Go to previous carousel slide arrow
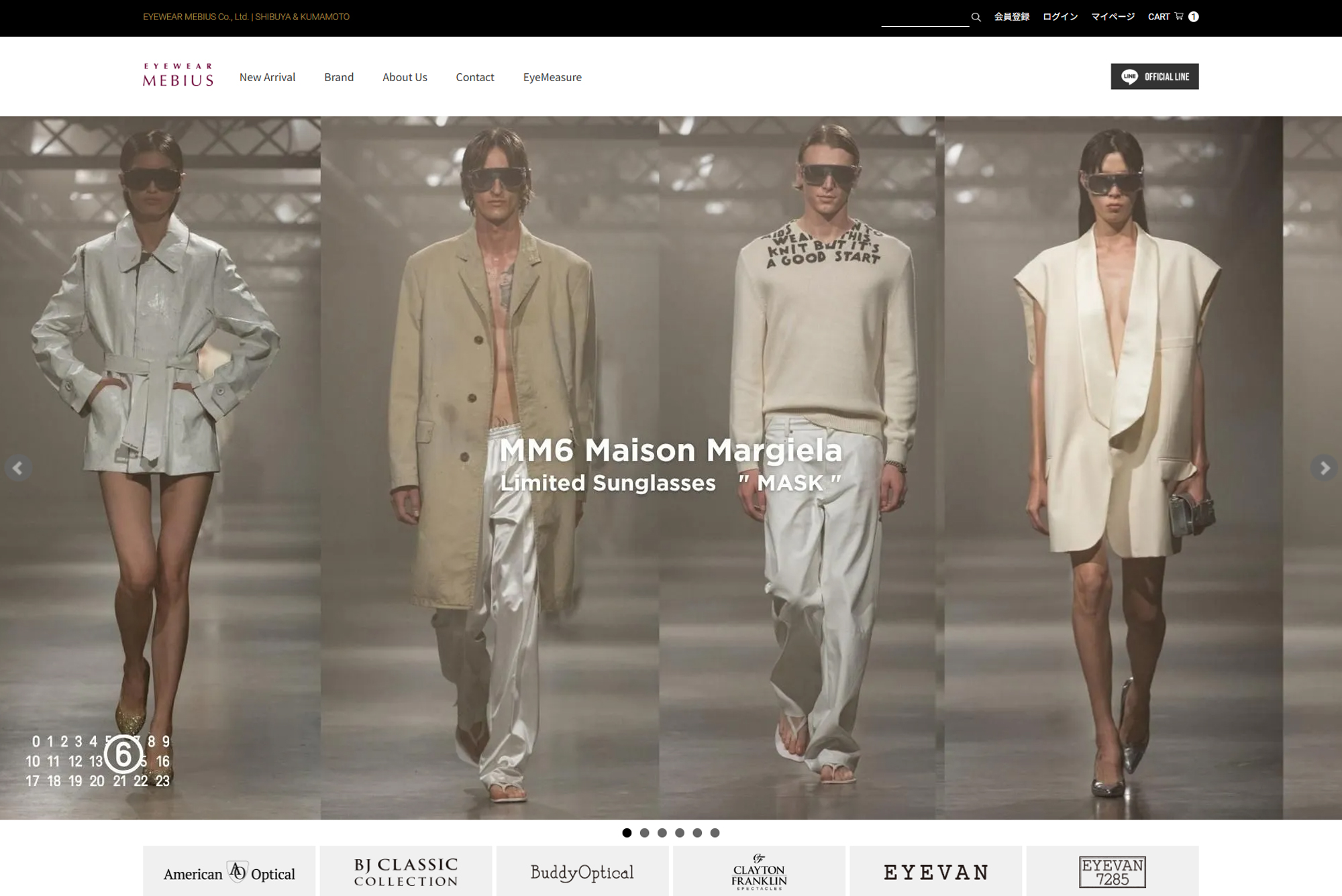1342x896 pixels. tap(18, 467)
